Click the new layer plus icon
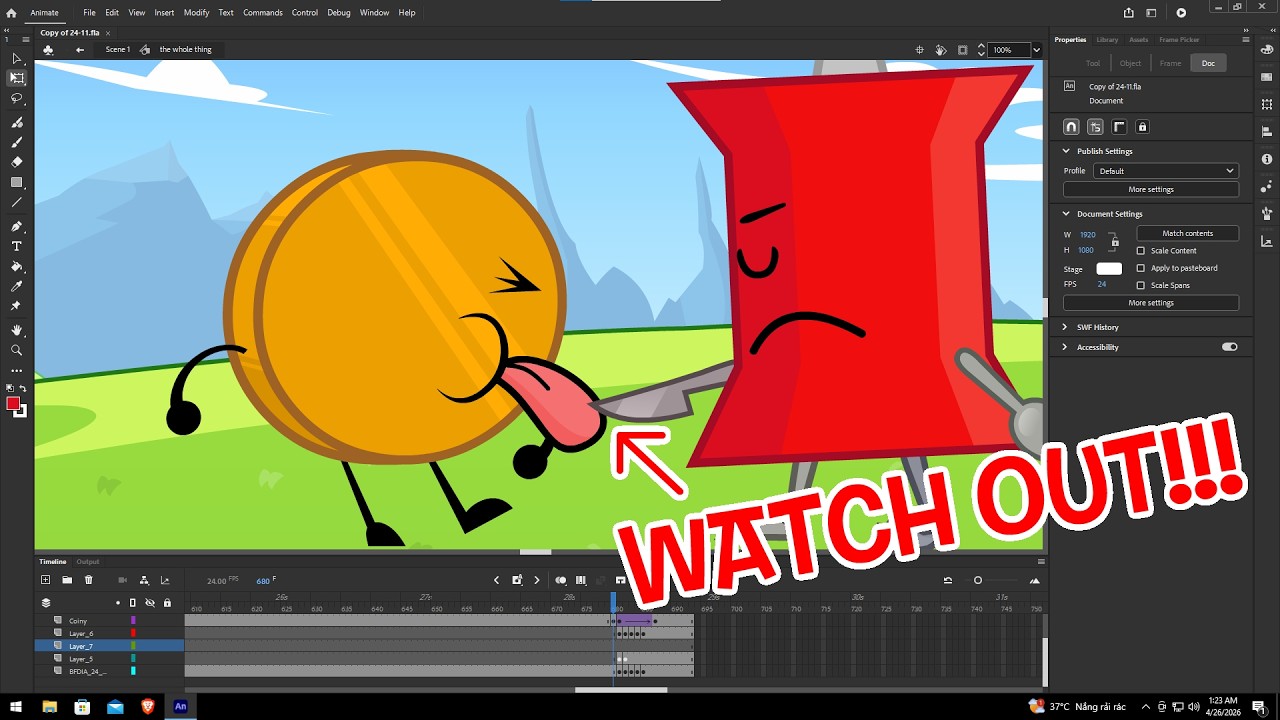The width and height of the screenshot is (1280, 720). 45,580
